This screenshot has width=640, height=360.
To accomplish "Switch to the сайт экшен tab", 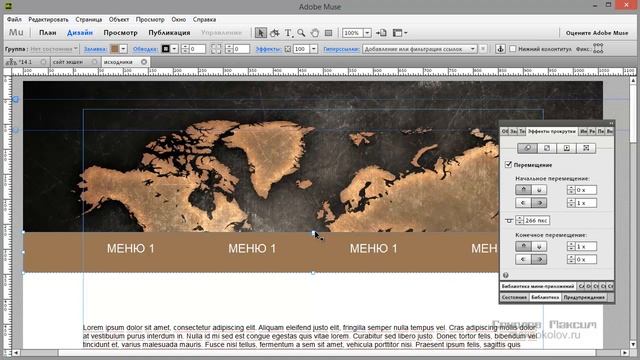I will (x=68, y=62).
